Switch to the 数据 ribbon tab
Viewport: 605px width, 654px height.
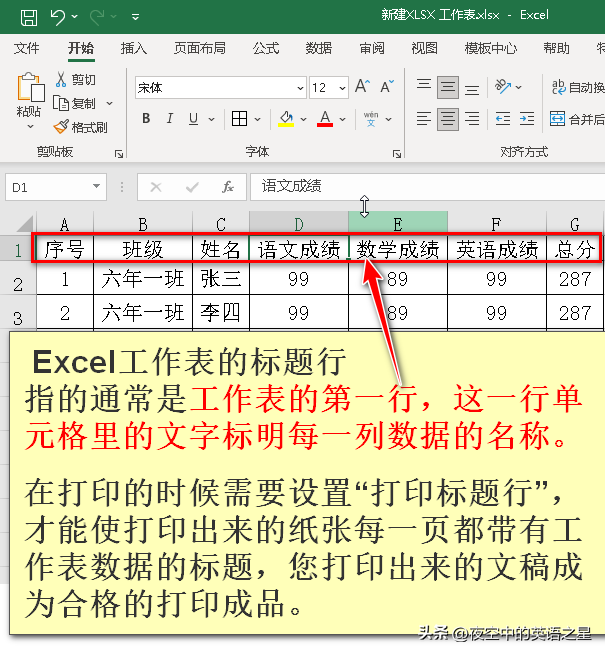319,48
